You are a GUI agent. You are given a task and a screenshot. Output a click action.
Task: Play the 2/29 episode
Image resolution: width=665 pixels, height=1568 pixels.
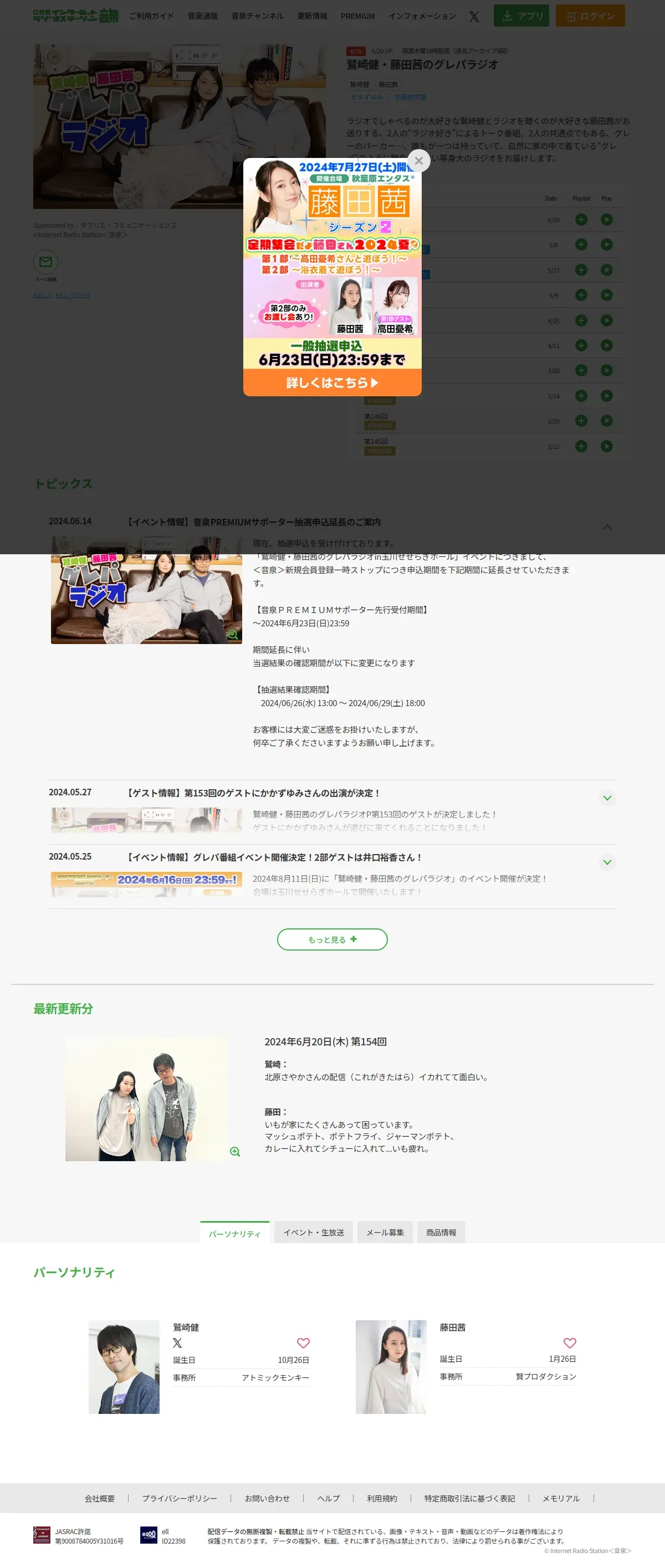(607, 421)
